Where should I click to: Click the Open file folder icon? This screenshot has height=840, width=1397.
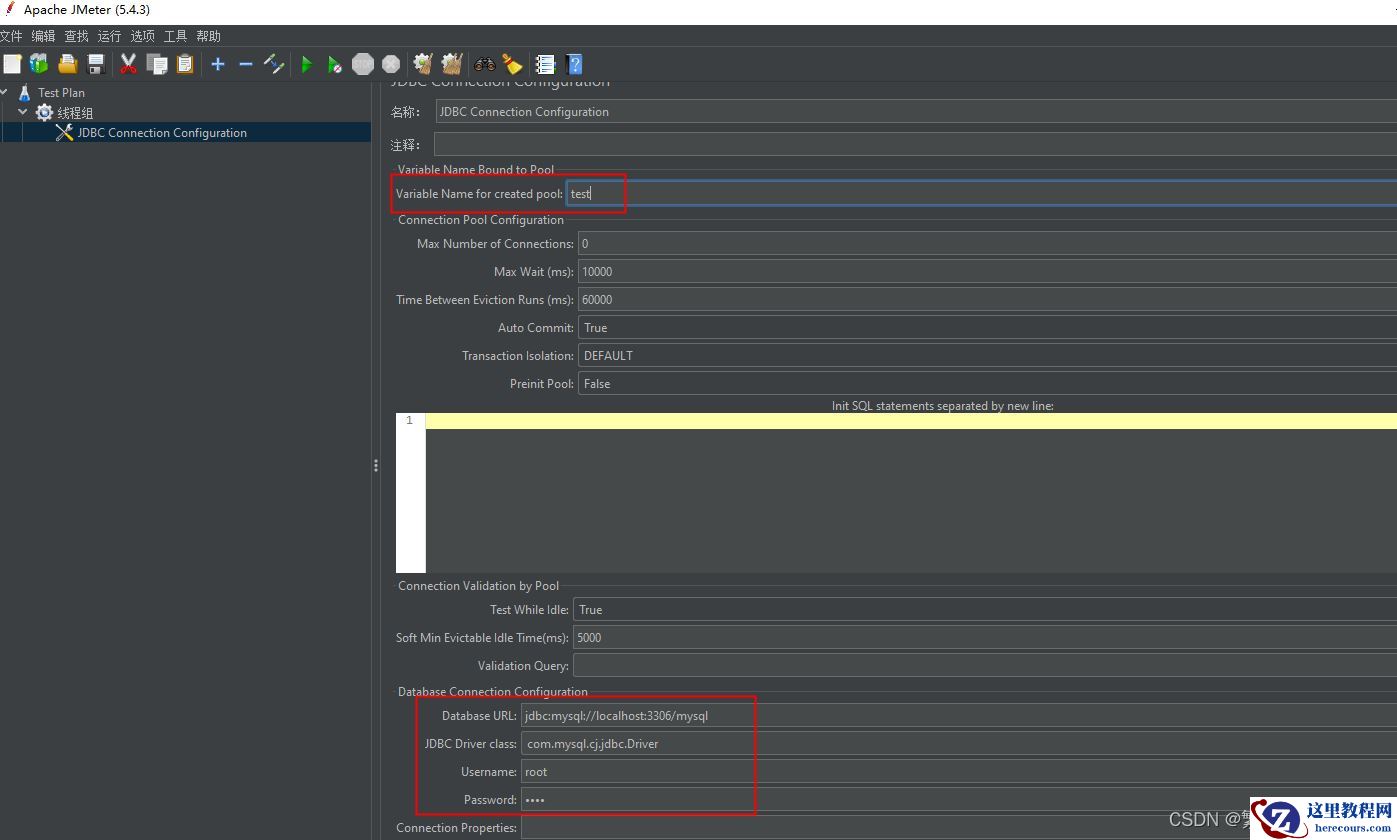click(67, 64)
